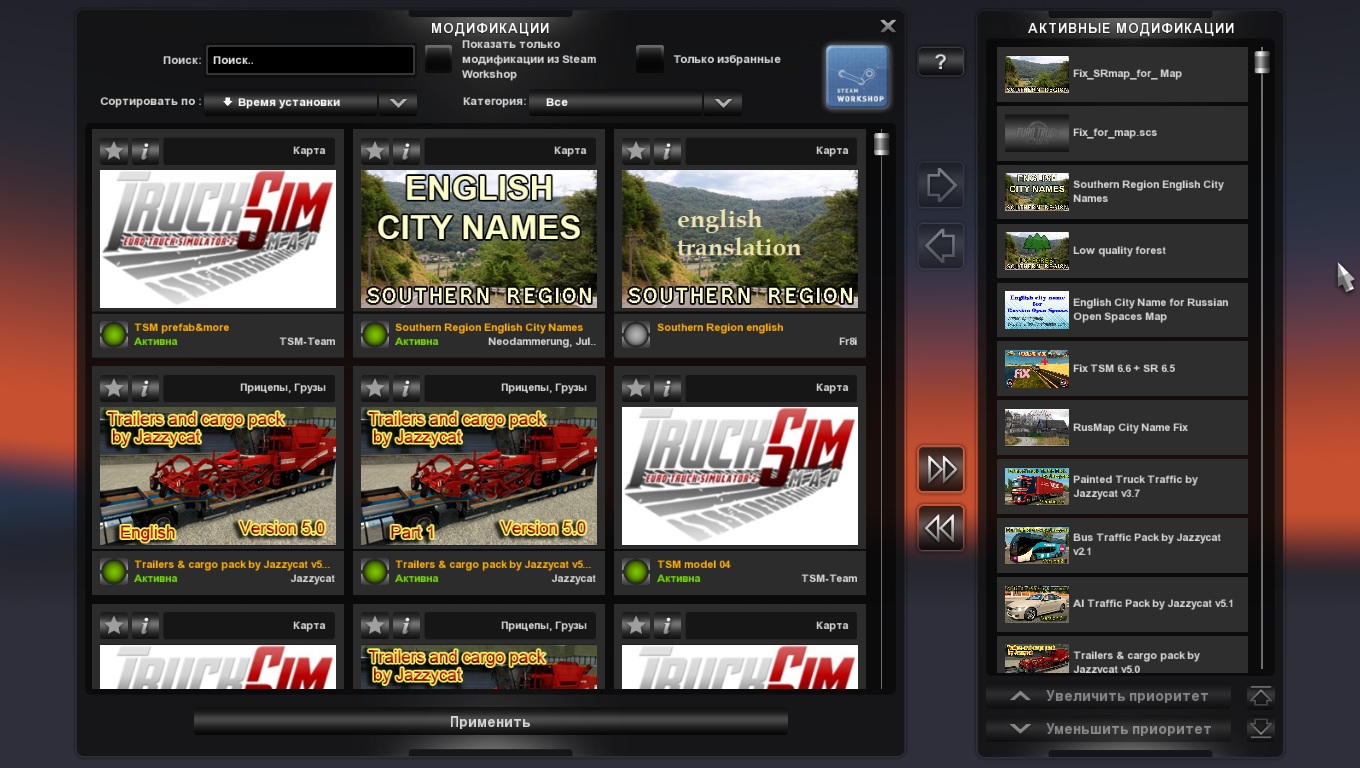Click the active mods scrollbar handle
This screenshot has width=1360, height=768.
(x=1262, y=62)
